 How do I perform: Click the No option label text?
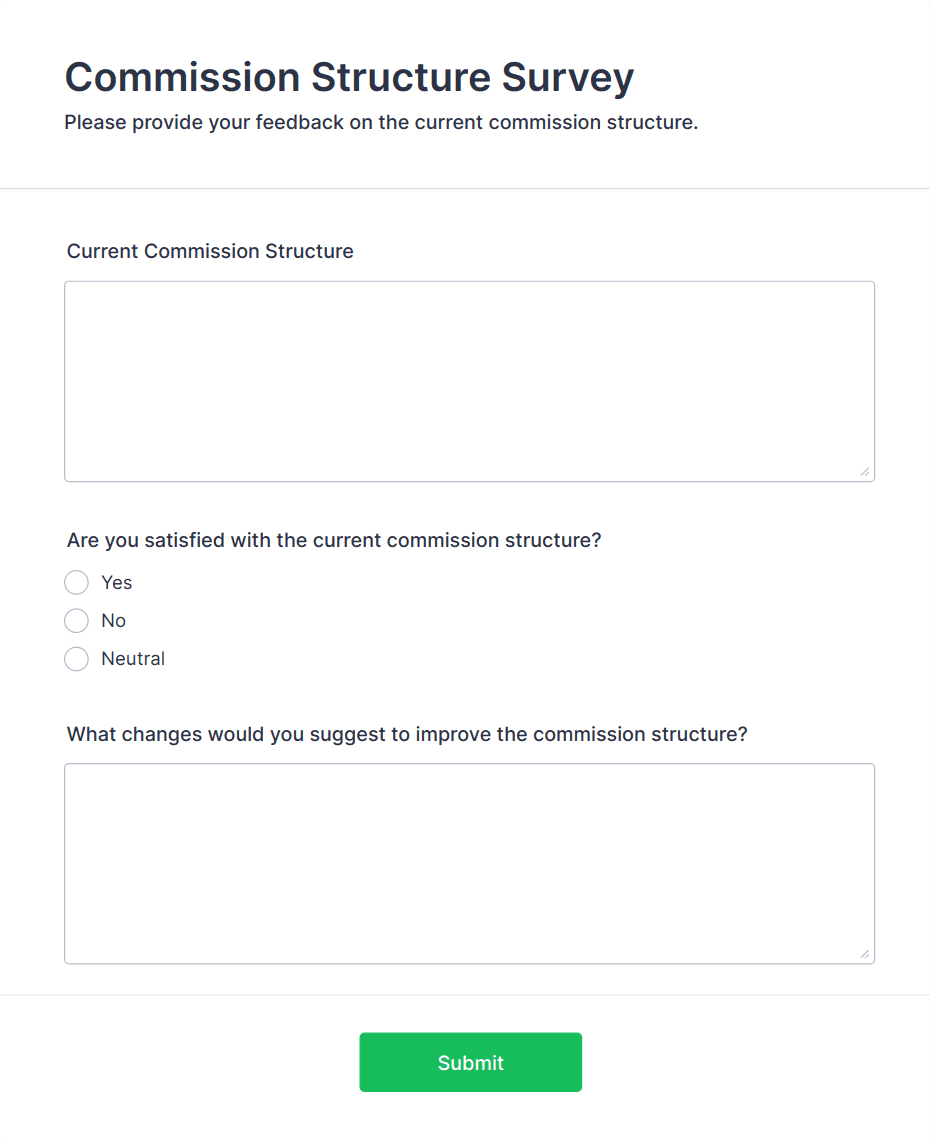[112, 620]
